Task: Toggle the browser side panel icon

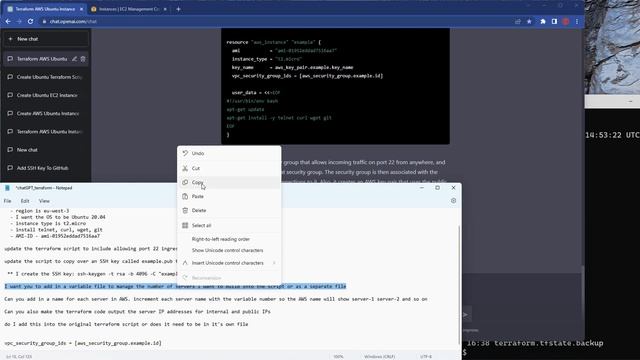Action: click(x=554, y=21)
